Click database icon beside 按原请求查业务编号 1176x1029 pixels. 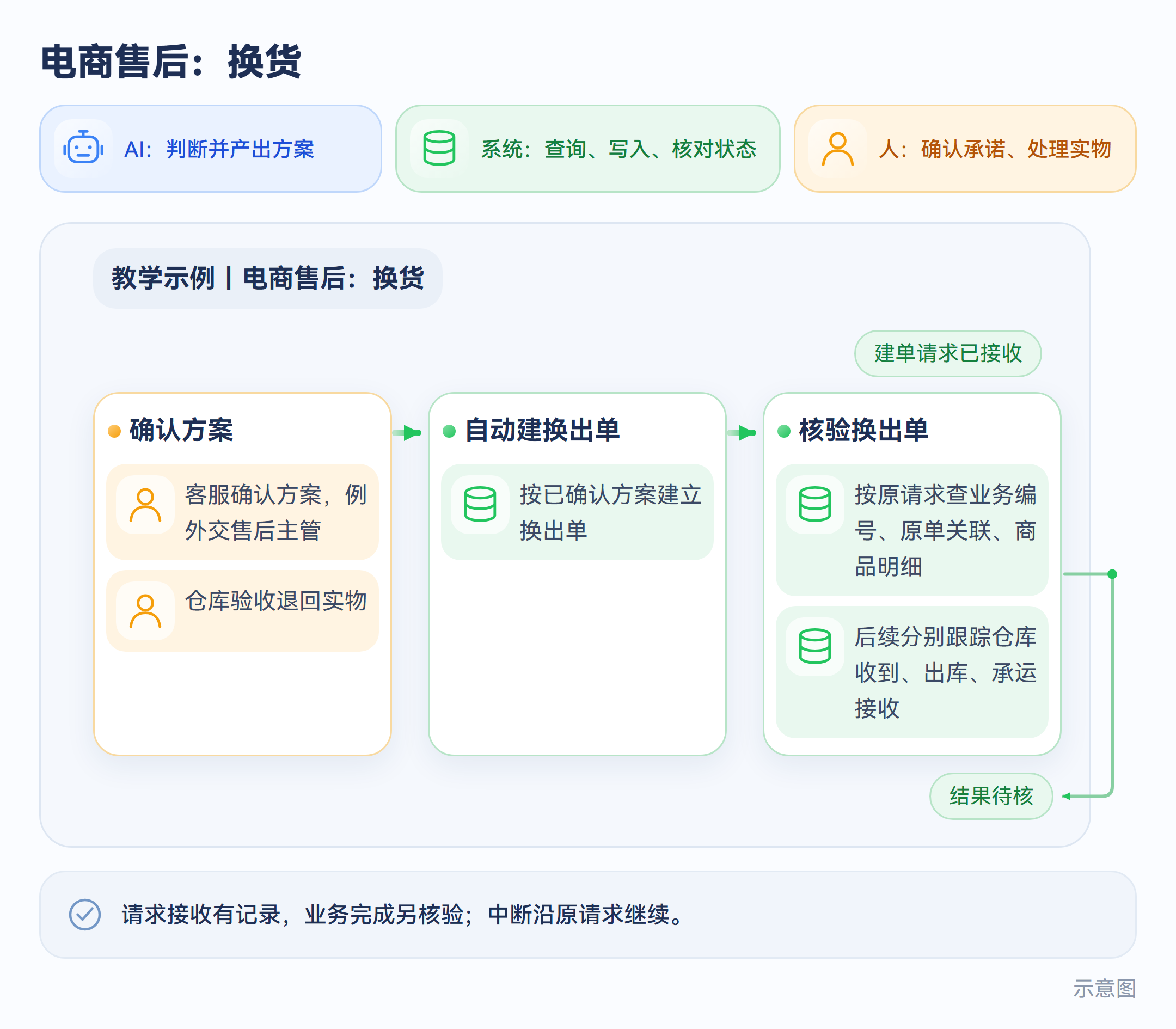pos(815,504)
